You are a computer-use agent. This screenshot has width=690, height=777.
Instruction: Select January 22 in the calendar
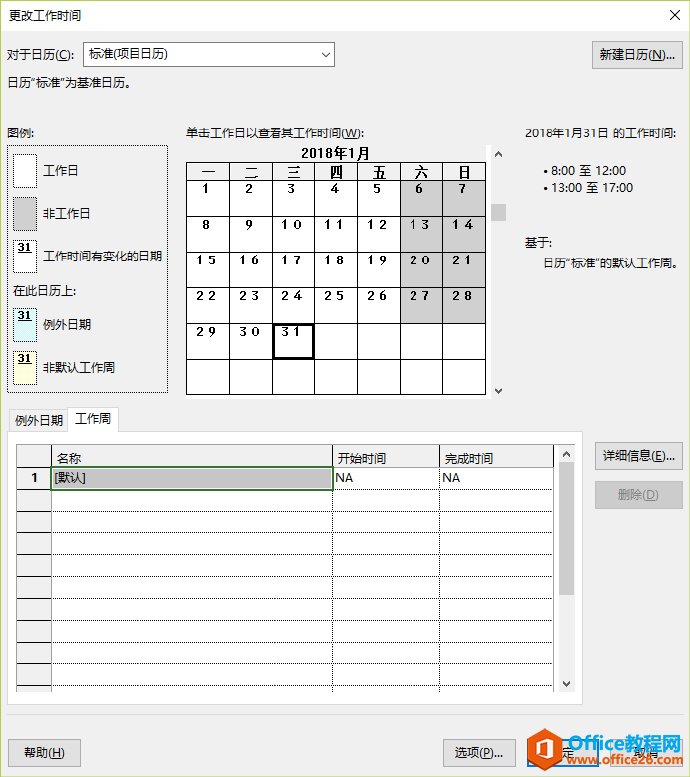coord(208,305)
